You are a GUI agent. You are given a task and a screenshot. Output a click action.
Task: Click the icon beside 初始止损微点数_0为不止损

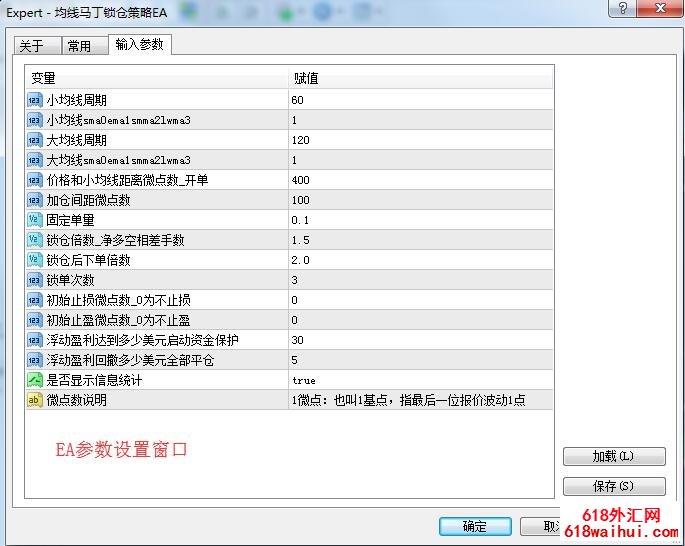pos(35,300)
